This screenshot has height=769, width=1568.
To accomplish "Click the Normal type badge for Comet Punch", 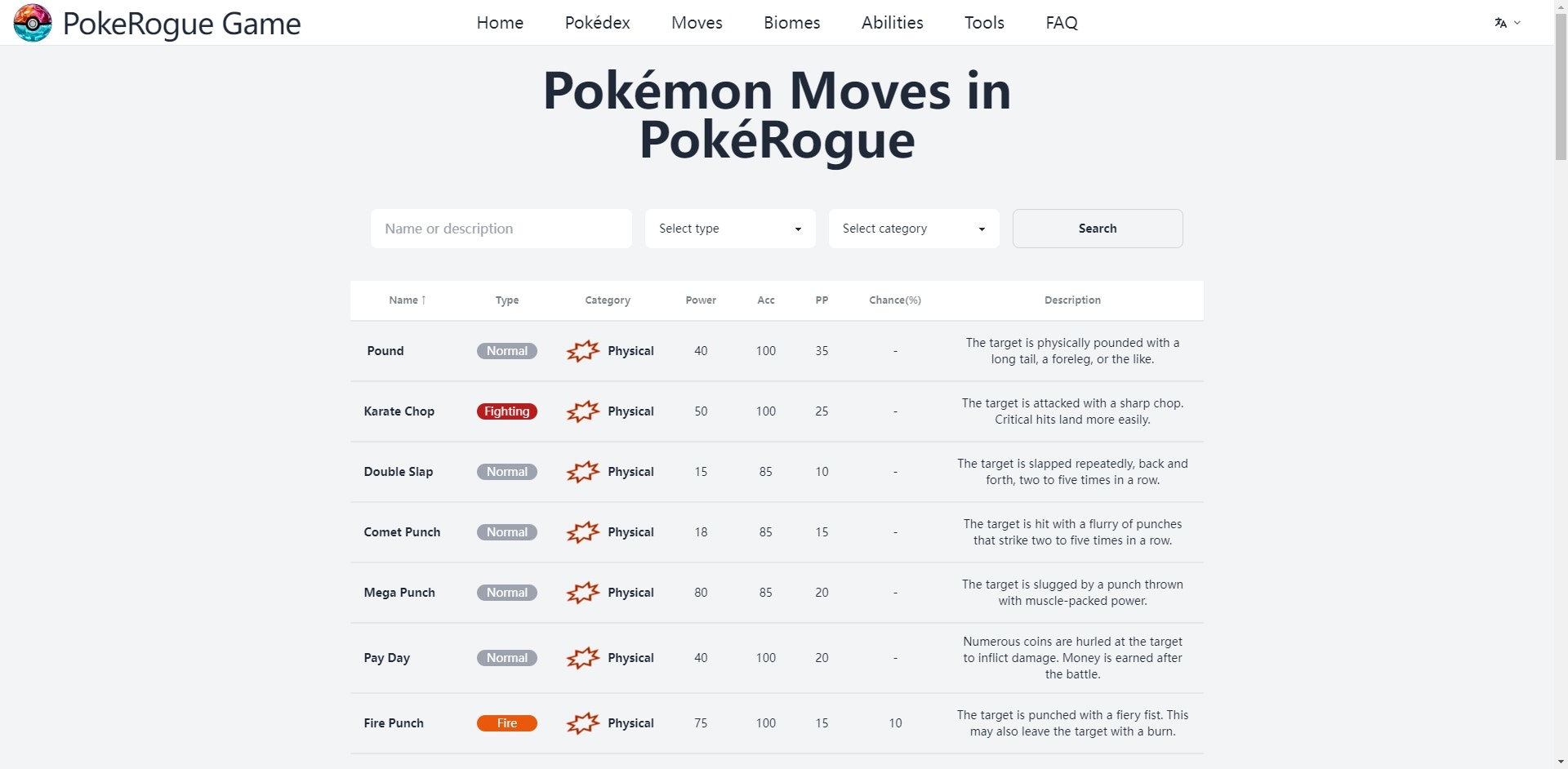I will [507, 532].
